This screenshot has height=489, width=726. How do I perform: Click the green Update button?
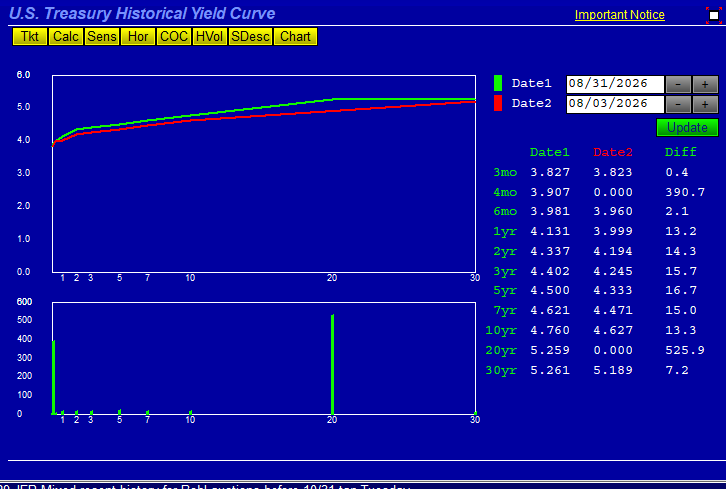pos(687,127)
